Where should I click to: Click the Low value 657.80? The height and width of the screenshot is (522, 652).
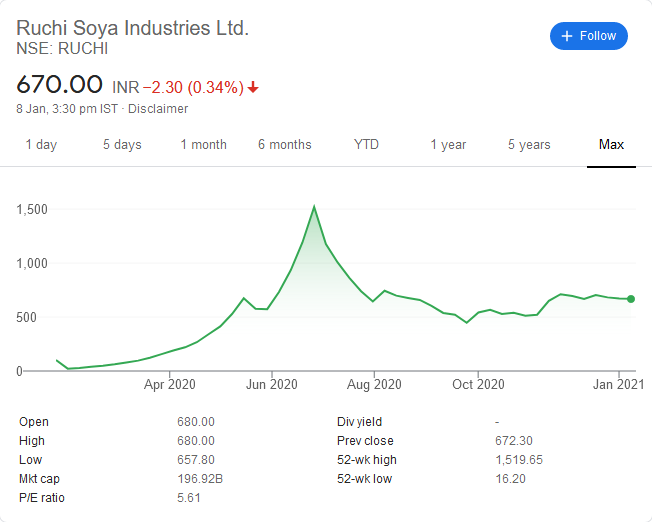pyautogui.click(x=196, y=460)
